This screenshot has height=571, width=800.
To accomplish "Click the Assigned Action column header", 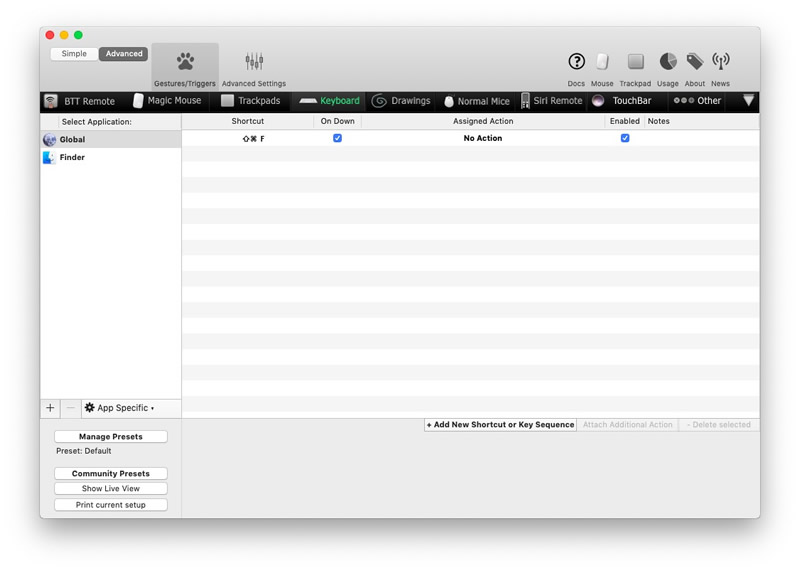I will (x=483, y=121).
